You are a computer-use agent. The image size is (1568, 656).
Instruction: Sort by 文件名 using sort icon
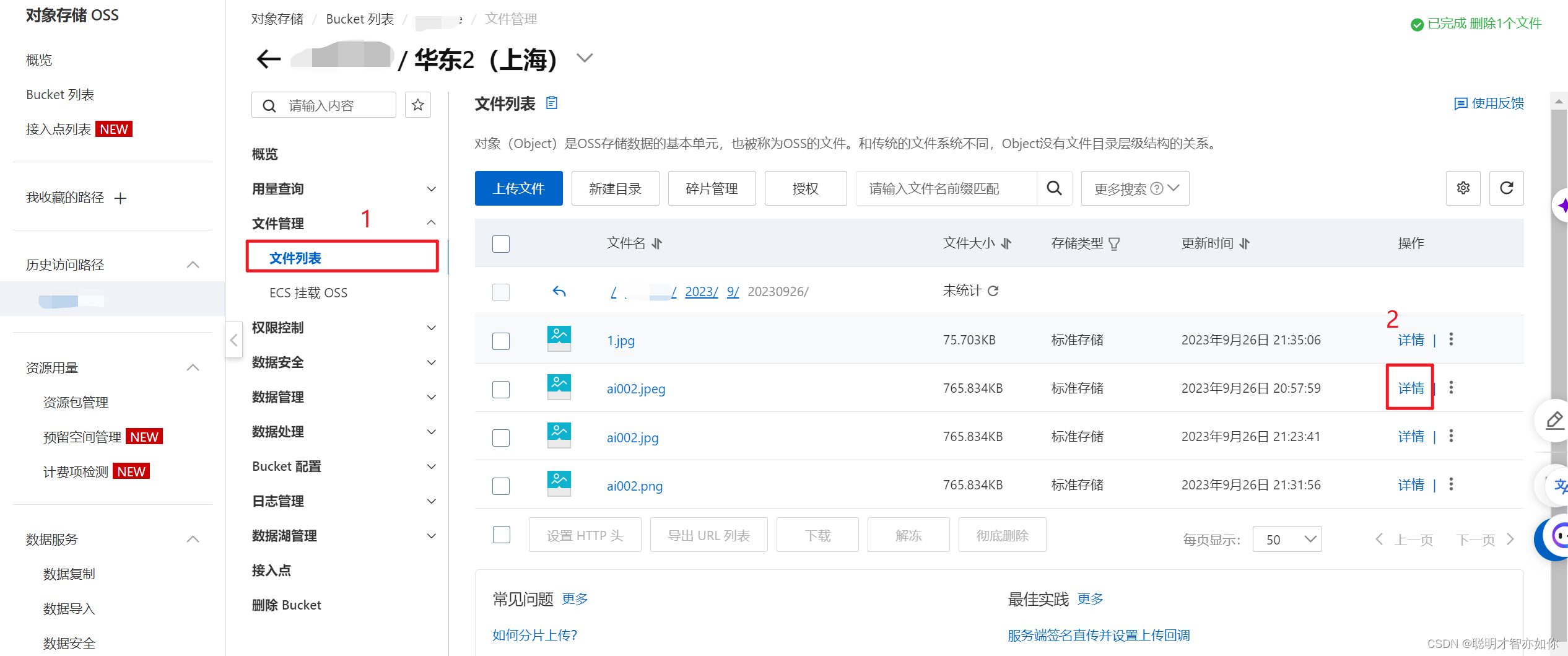point(657,243)
